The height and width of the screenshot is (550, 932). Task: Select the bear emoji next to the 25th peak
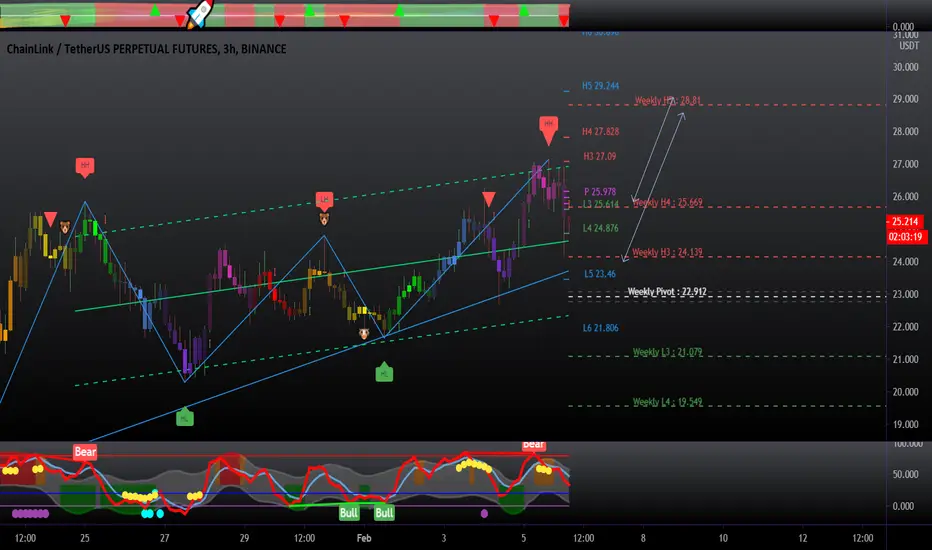tap(65, 227)
